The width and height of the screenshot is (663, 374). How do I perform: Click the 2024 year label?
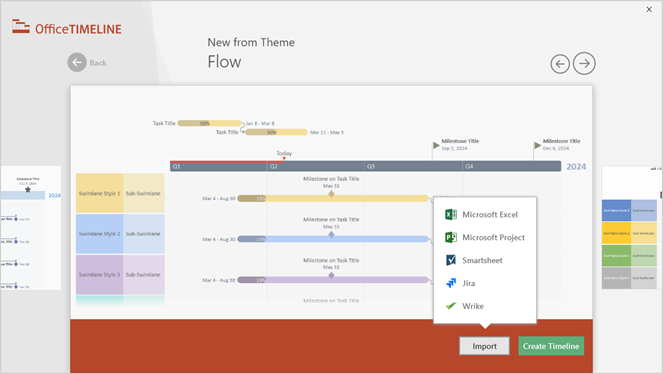click(576, 167)
